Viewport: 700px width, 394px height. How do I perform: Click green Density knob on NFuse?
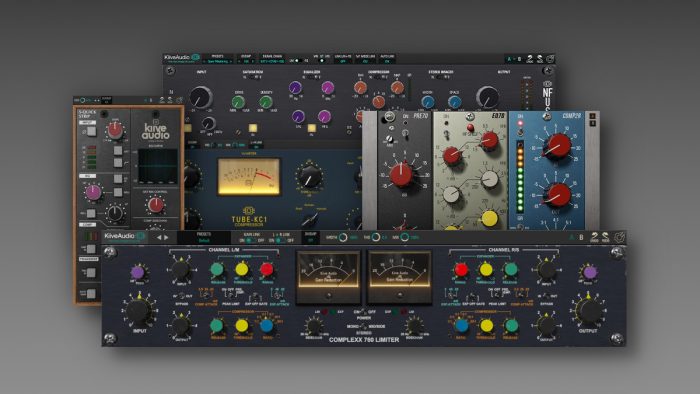tap(266, 102)
